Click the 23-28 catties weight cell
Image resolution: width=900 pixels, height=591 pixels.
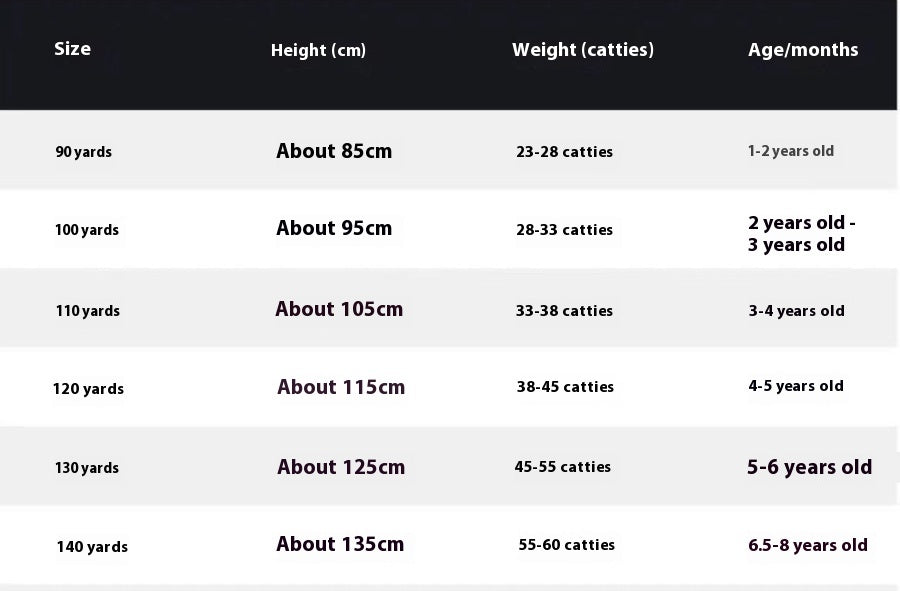coord(564,152)
